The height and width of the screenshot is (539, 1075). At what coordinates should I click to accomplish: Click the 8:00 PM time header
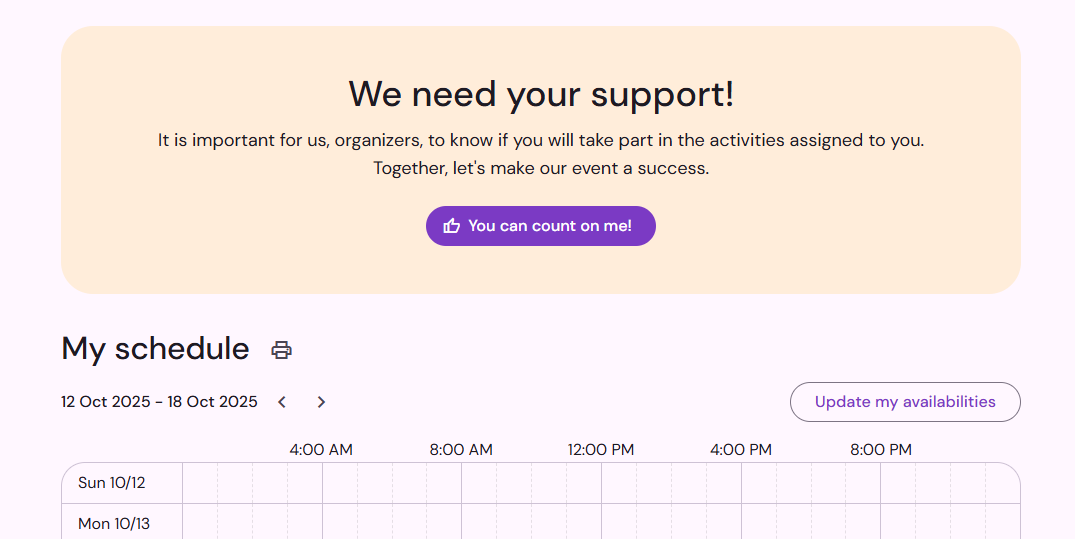[881, 450]
